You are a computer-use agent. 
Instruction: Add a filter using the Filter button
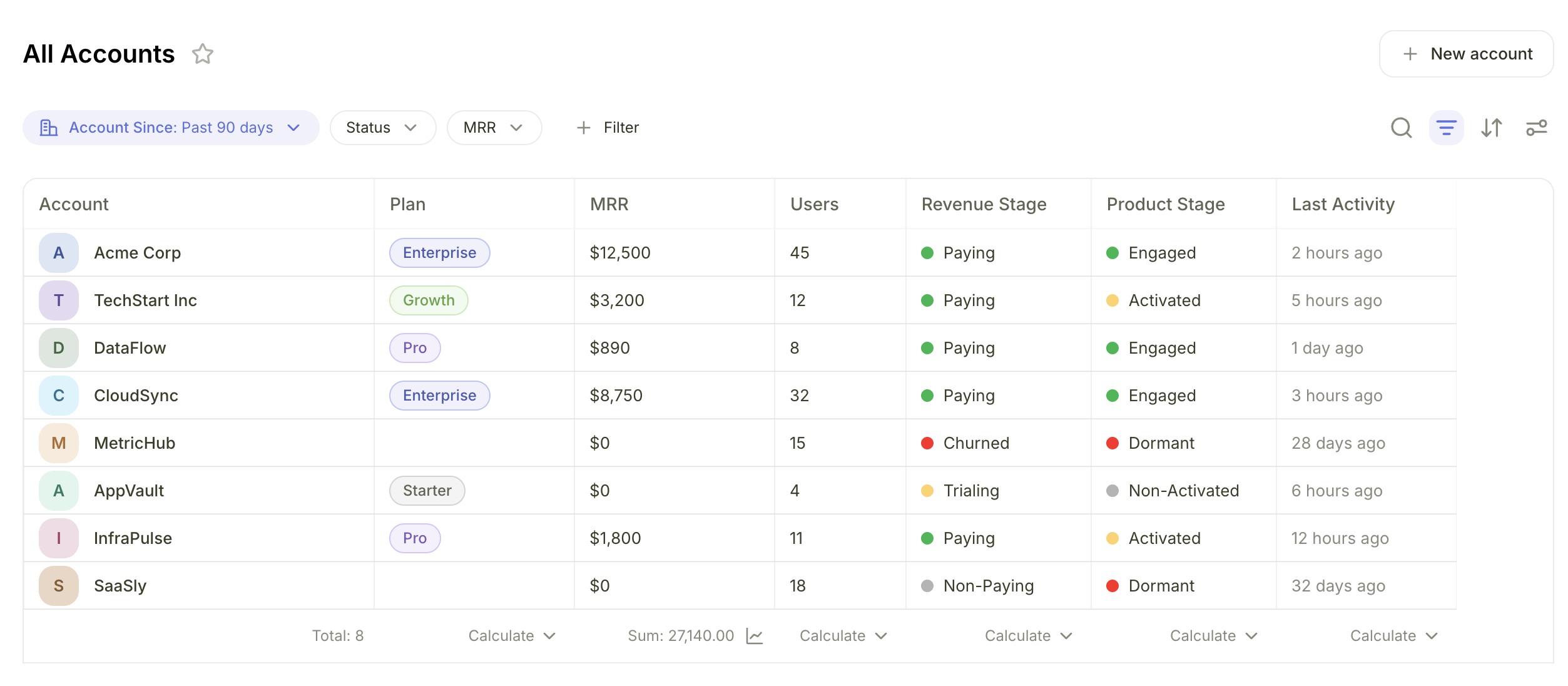click(608, 127)
